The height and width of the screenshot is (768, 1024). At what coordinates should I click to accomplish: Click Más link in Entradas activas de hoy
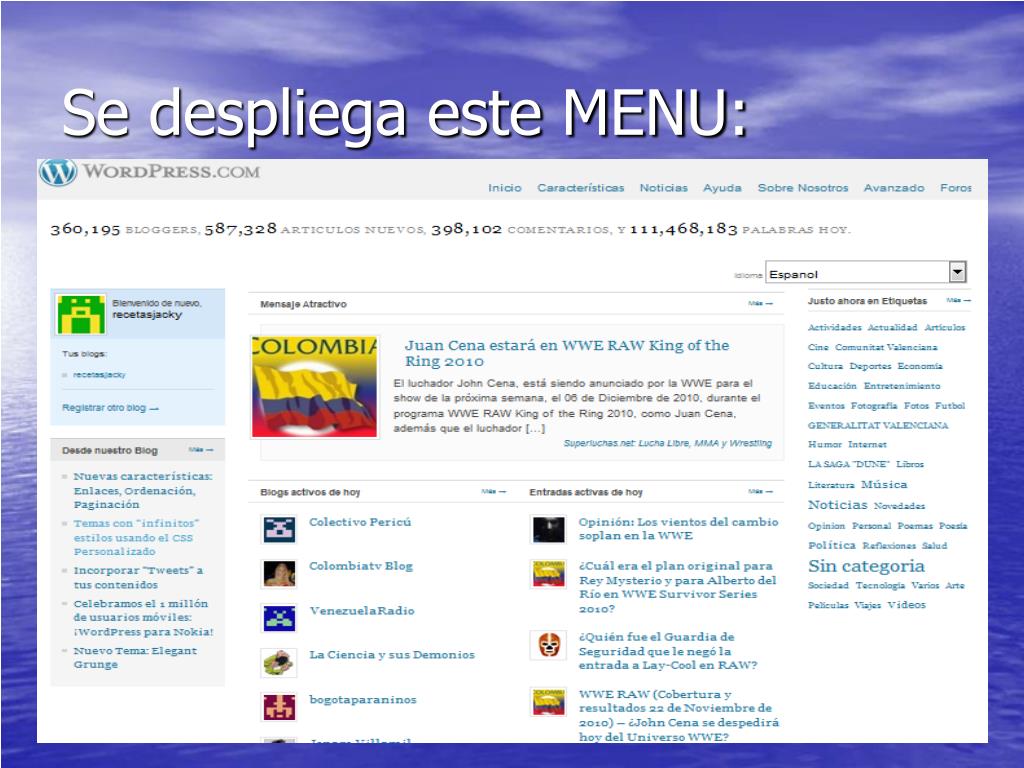pos(761,492)
